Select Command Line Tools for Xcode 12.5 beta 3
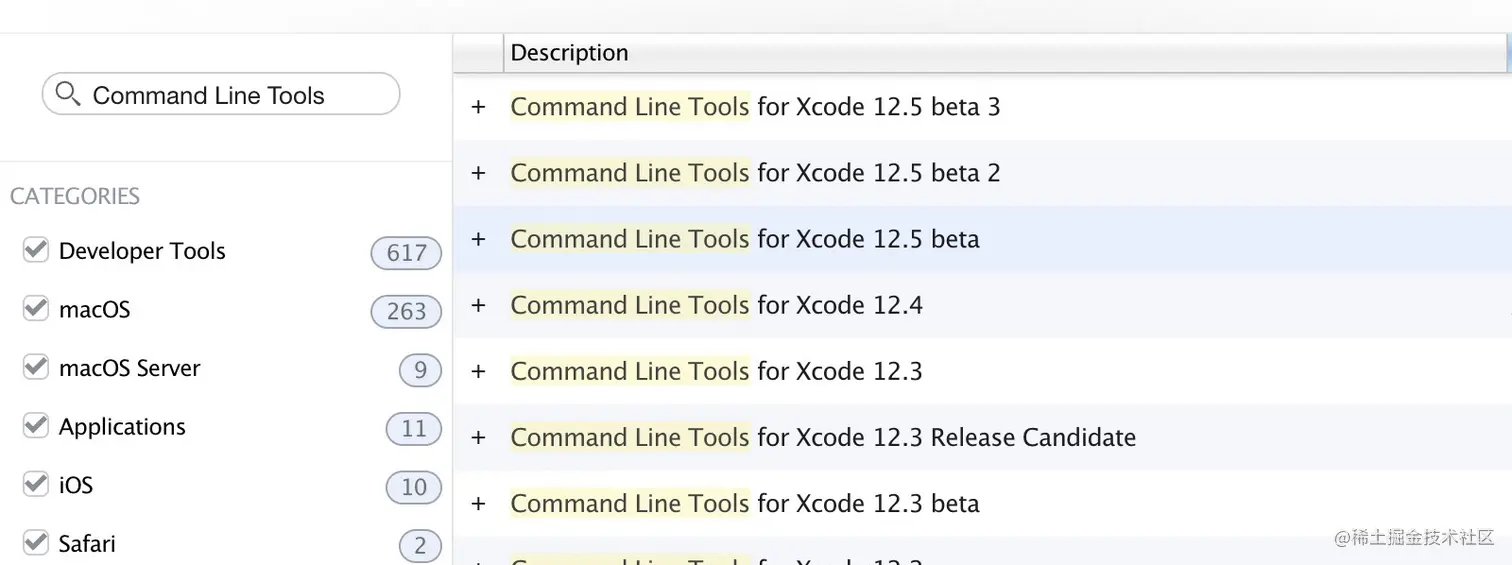Screen dimensions: 1512x565 tap(754, 106)
